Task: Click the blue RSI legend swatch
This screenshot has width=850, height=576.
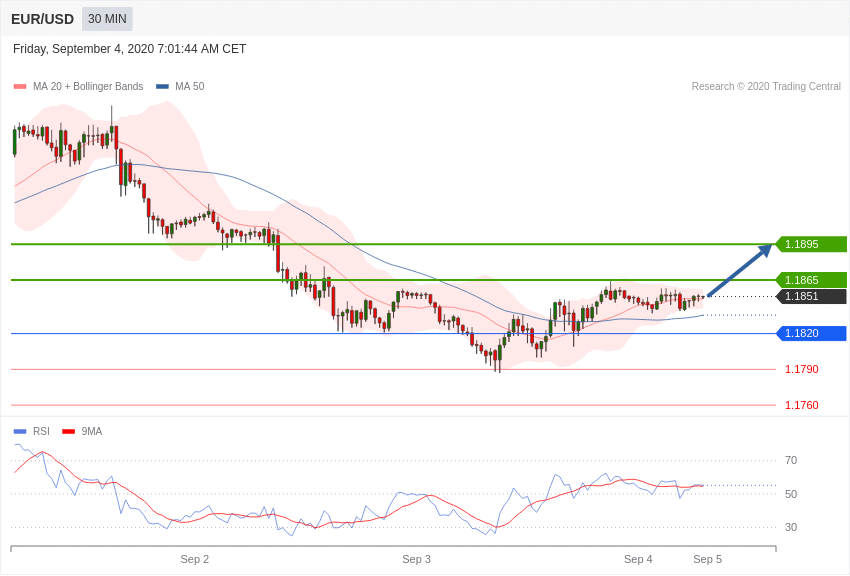Action: tap(20, 432)
